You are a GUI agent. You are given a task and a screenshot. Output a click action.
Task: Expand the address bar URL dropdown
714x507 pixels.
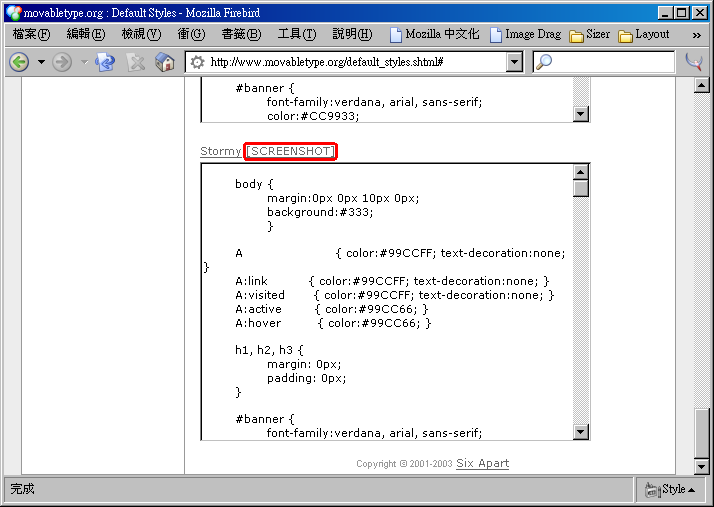(x=514, y=62)
